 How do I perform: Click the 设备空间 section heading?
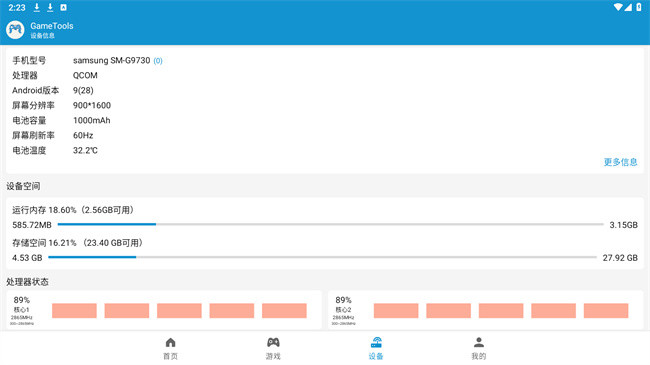[23, 186]
